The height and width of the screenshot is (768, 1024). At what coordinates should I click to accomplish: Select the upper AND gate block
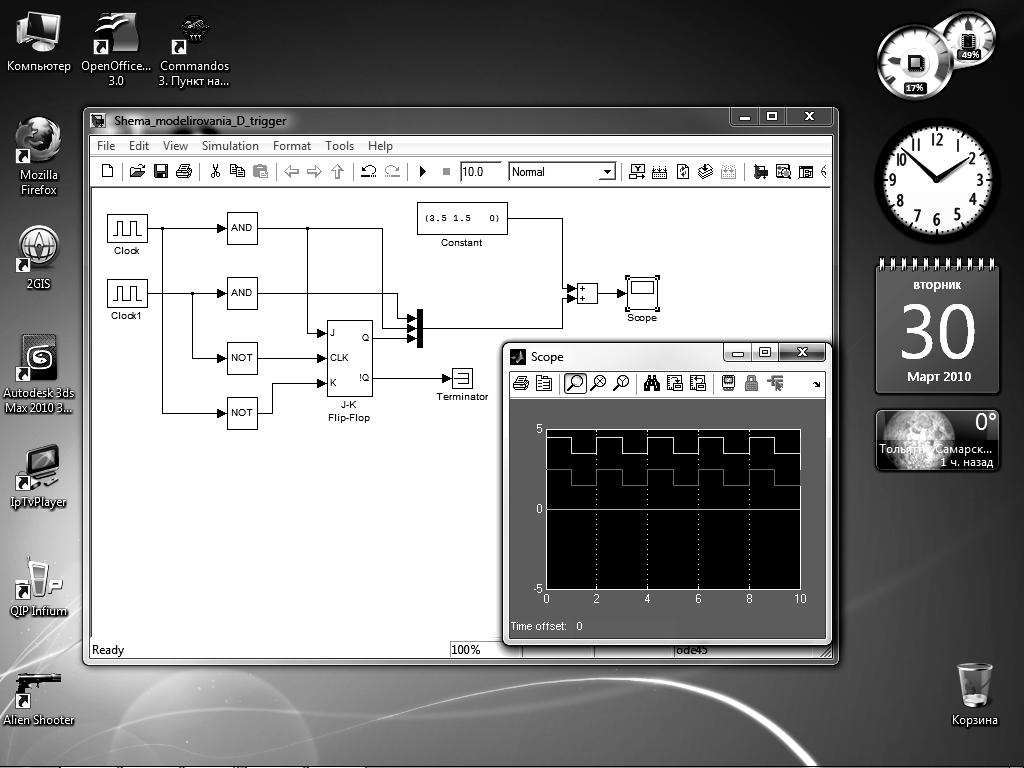pos(242,229)
